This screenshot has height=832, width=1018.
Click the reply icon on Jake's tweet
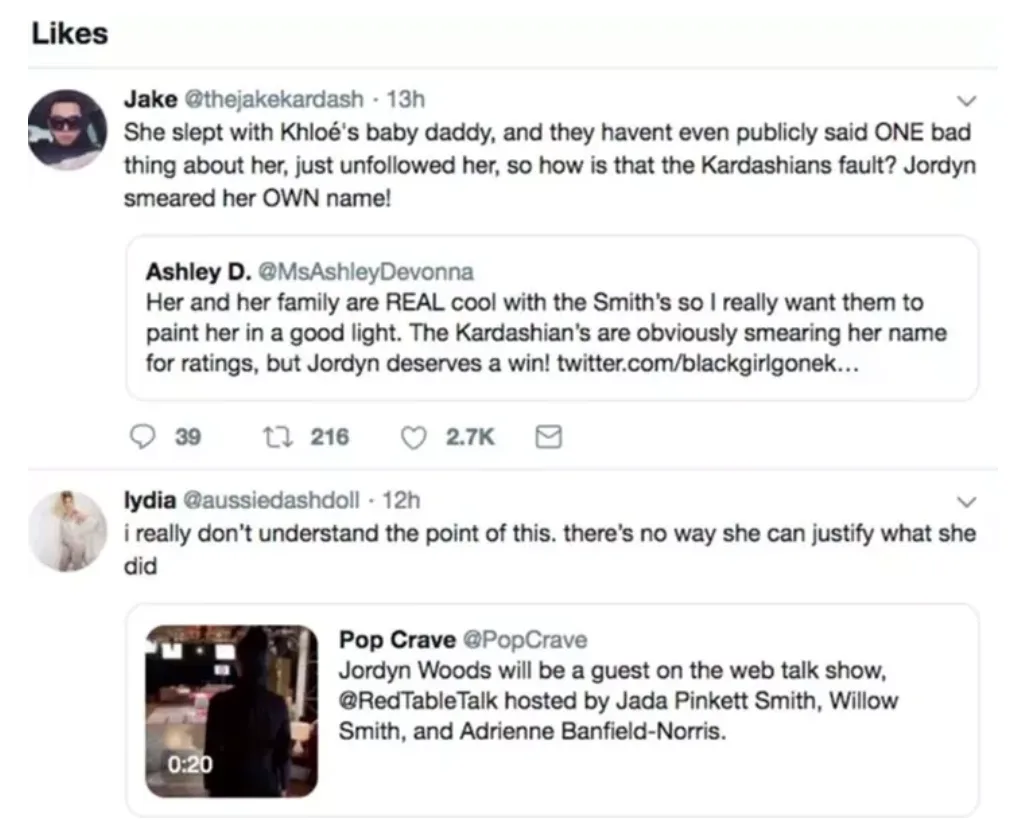point(142,436)
